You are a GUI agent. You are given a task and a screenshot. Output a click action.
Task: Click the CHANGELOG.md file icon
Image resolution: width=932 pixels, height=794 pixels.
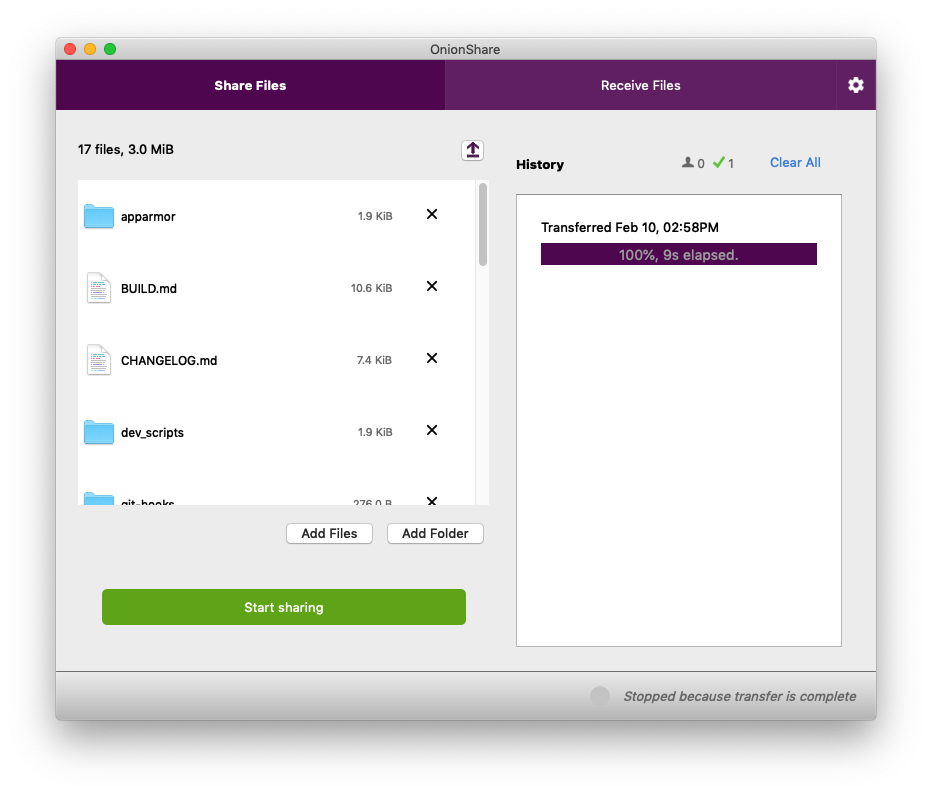[x=98, y=360]
